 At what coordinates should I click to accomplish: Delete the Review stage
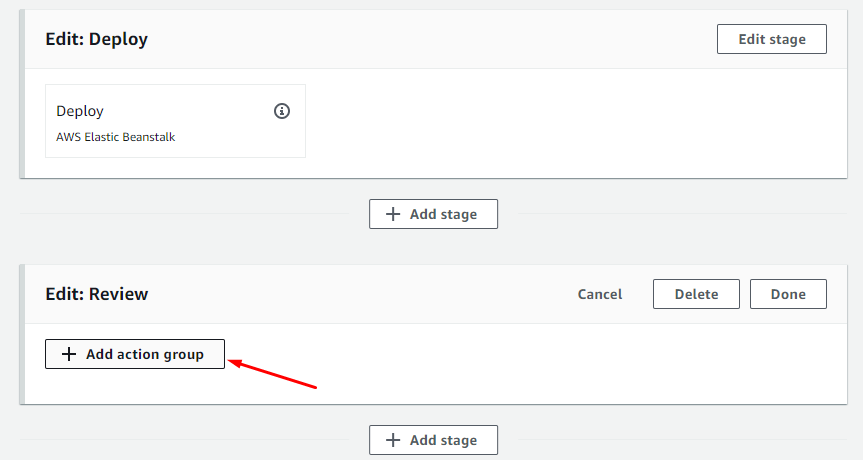(696, 294)
